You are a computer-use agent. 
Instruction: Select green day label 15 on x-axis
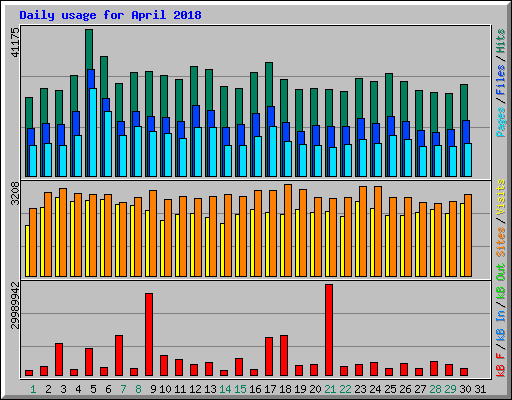(x=240, y=389)
